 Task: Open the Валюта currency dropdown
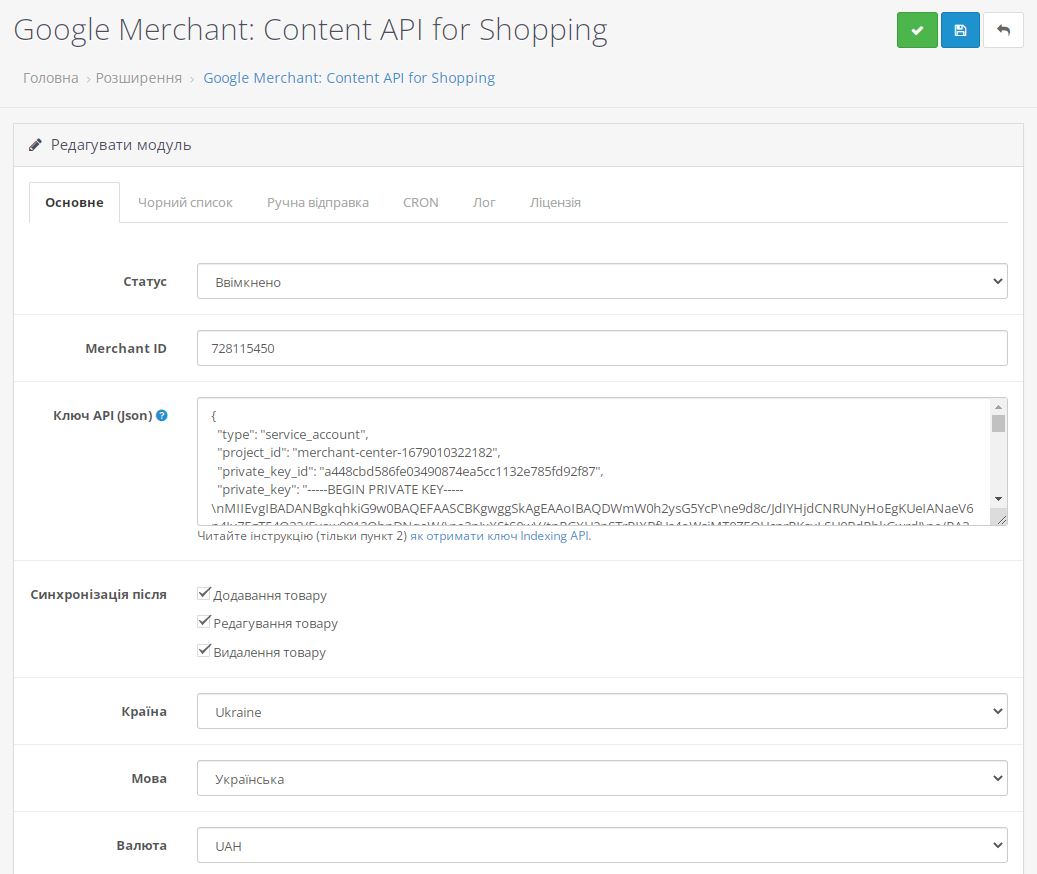[x=603, y=844]
